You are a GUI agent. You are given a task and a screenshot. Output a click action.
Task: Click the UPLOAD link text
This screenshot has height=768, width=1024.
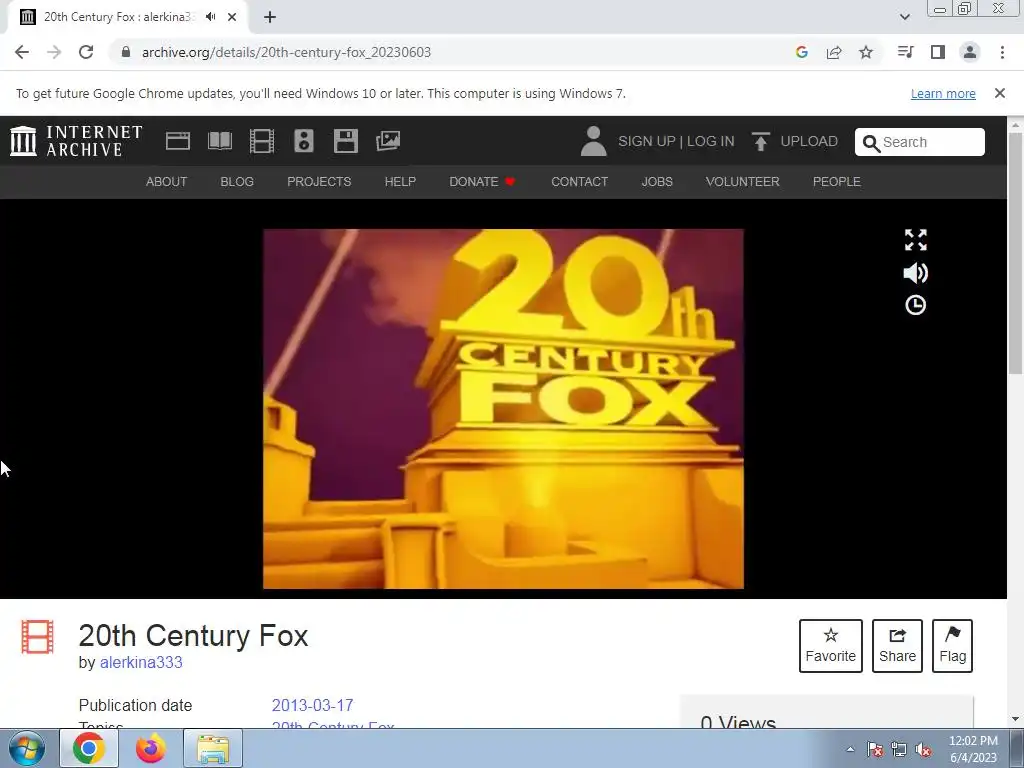click(809, 141)
